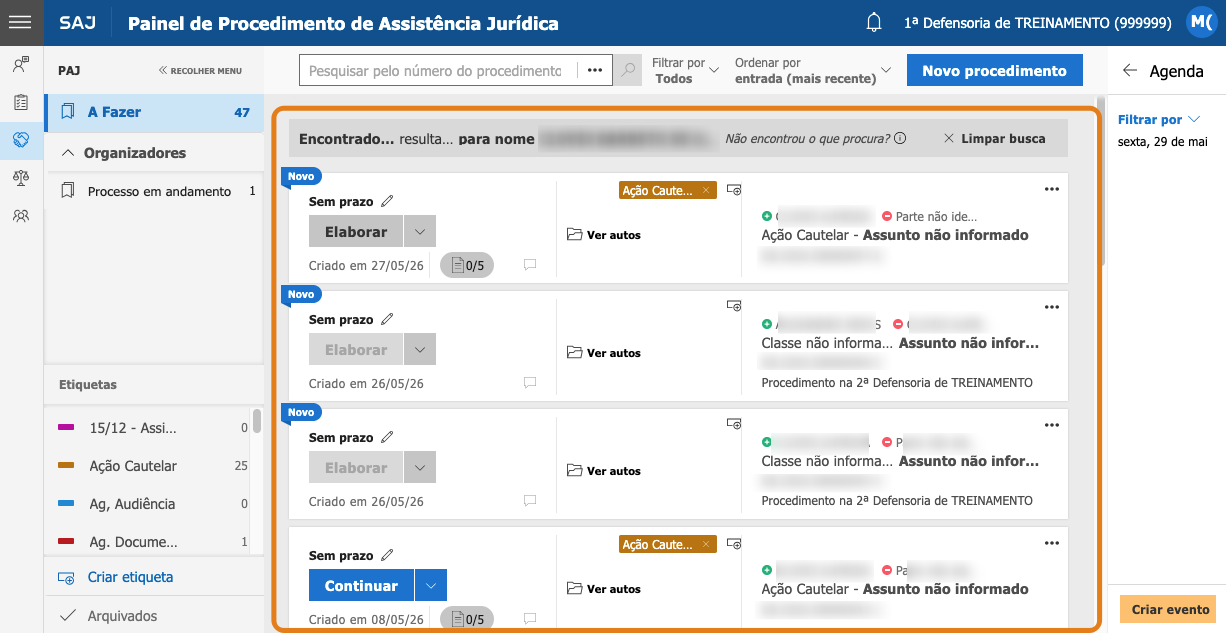Open the notifications bell

(874, 22)
